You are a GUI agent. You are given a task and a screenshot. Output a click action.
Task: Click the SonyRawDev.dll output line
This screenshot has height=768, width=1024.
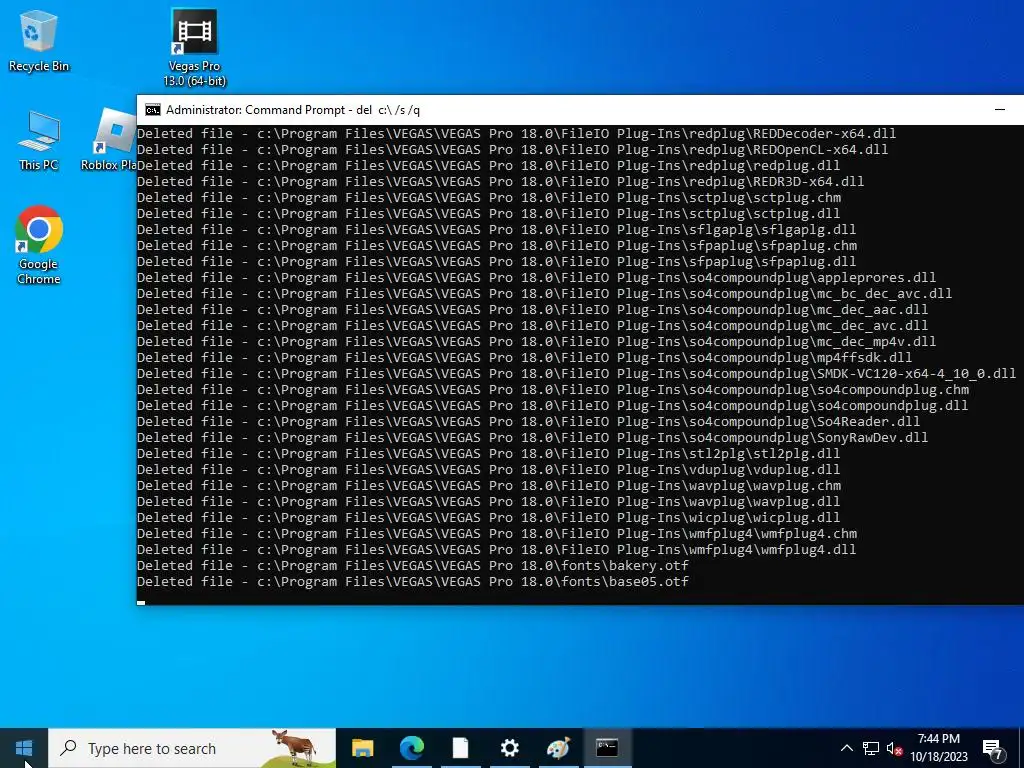(532, 438)
